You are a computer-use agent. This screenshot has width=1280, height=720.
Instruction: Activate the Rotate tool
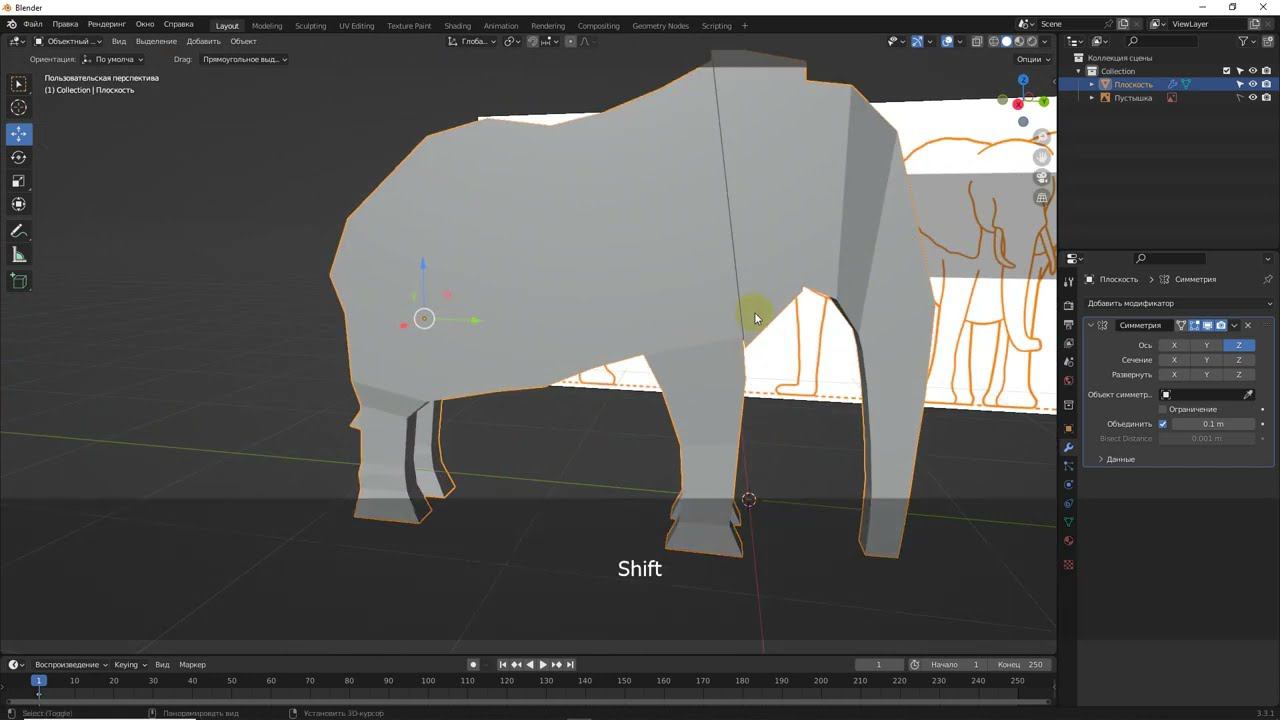click(18, 157)
